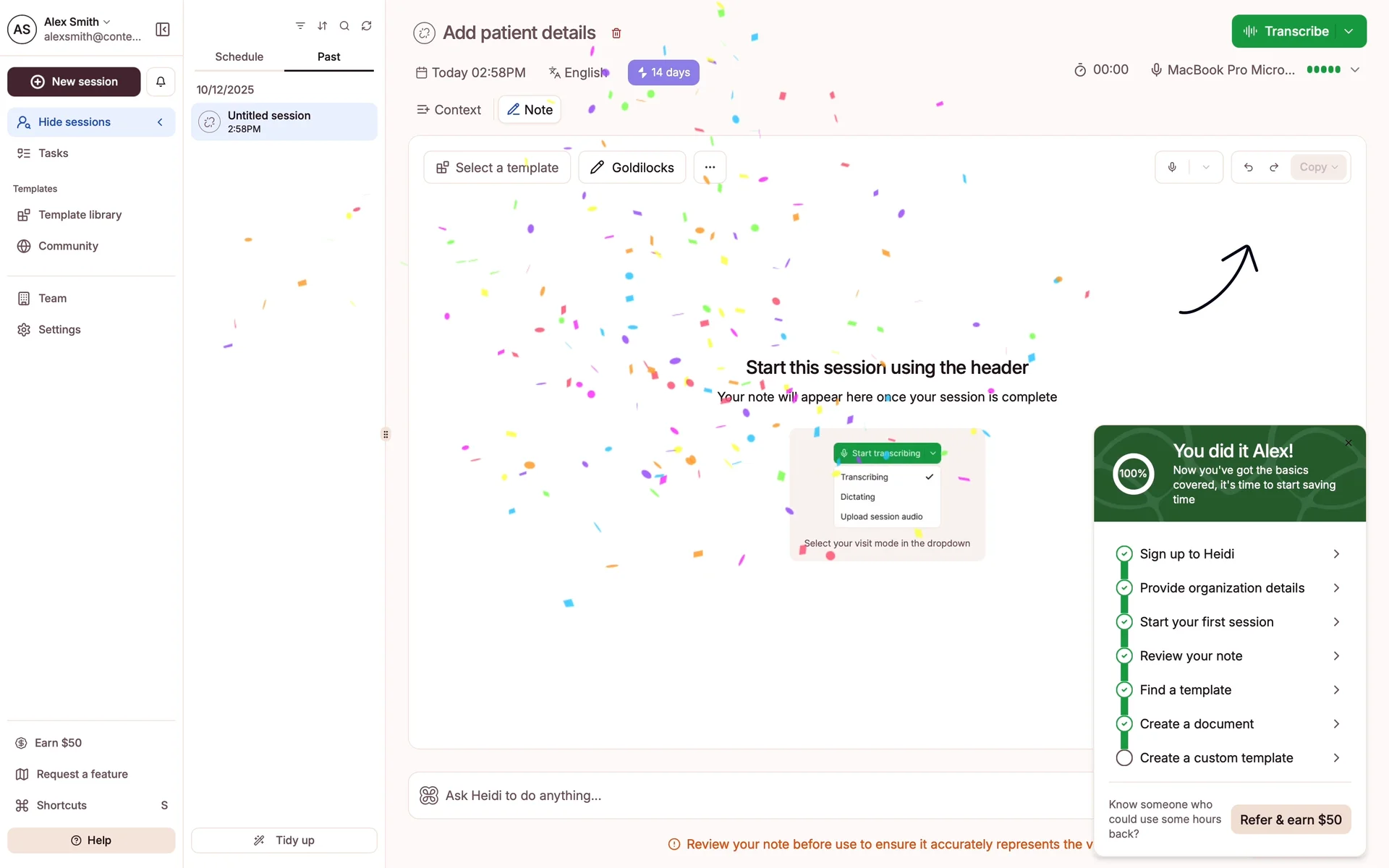The image size is (1389, 868).
Task: Expand the Transcribe button dropdown arrow
Action: click(1348, 31)
